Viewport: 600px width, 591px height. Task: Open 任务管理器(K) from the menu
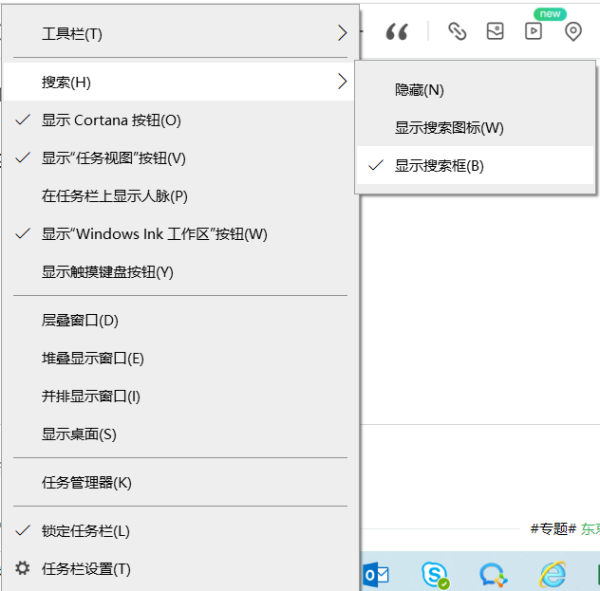pos(178,482)
